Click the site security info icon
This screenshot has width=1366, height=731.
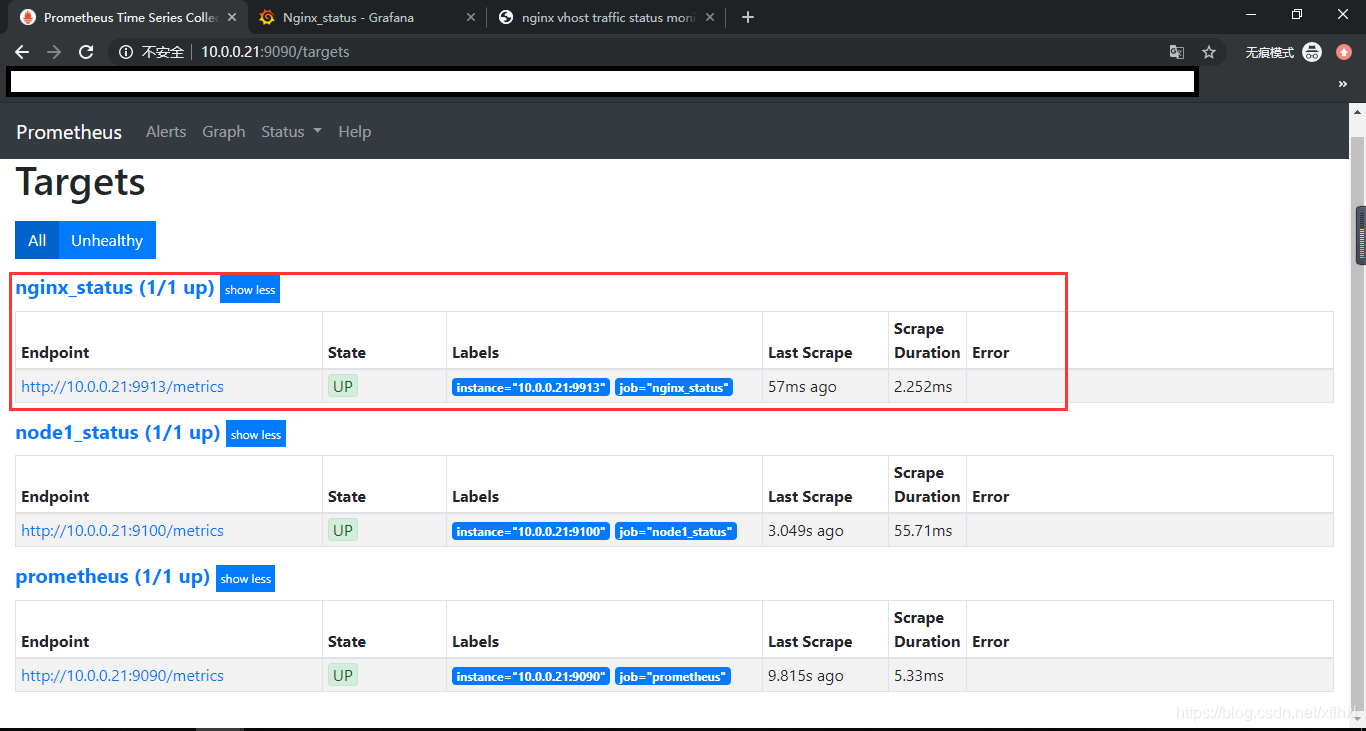[126, 52]
